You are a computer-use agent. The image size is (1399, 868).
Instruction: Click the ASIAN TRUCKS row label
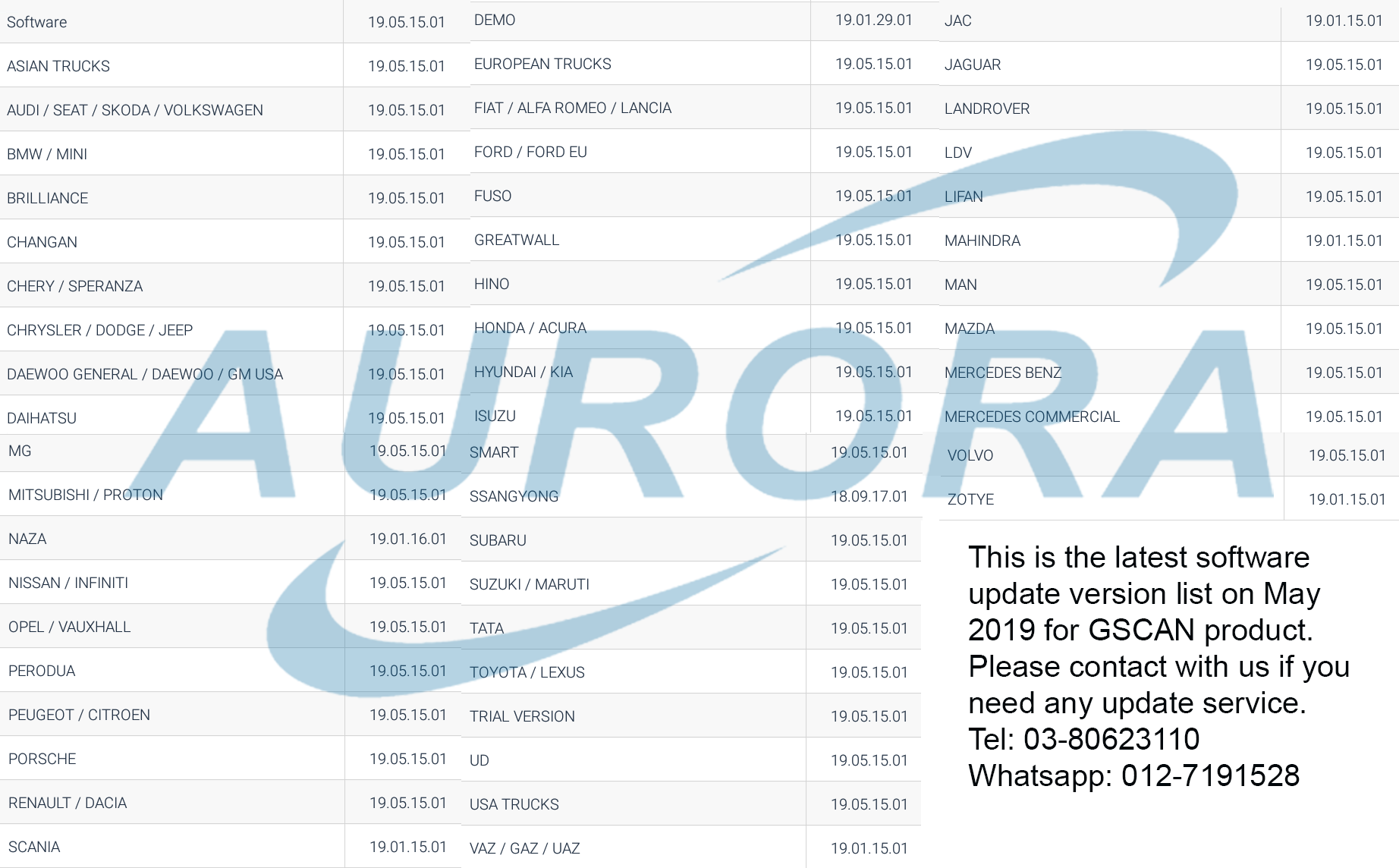(x=58, y=66)
